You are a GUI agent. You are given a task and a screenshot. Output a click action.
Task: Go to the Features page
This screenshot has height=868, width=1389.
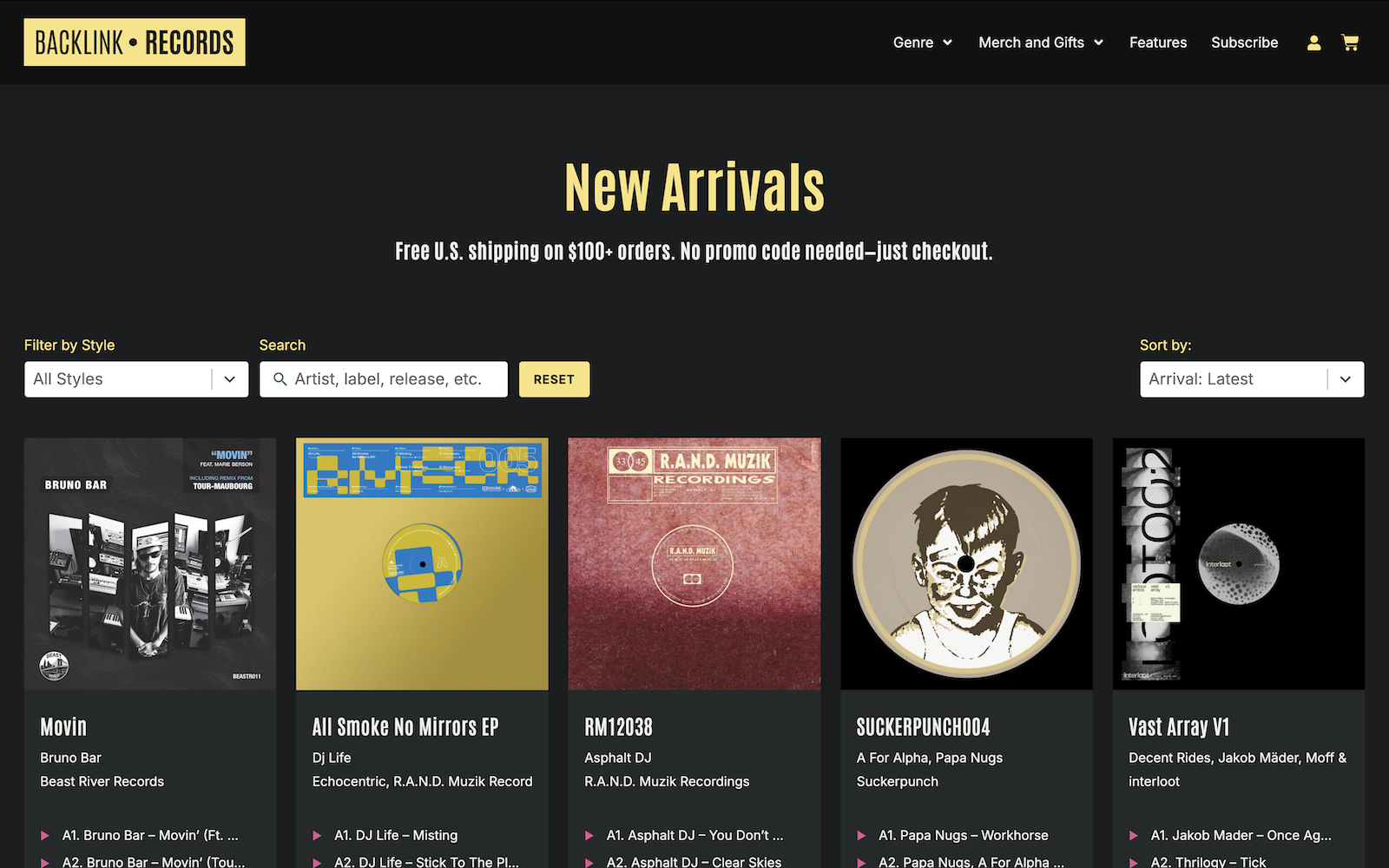tap(1158, 43)
